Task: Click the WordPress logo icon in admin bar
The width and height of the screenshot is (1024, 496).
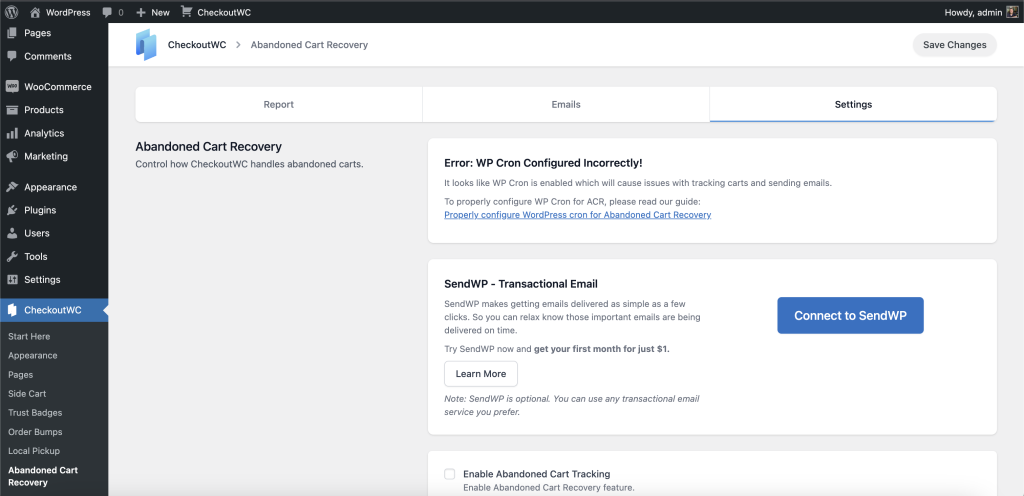Action: pos(12,12)
